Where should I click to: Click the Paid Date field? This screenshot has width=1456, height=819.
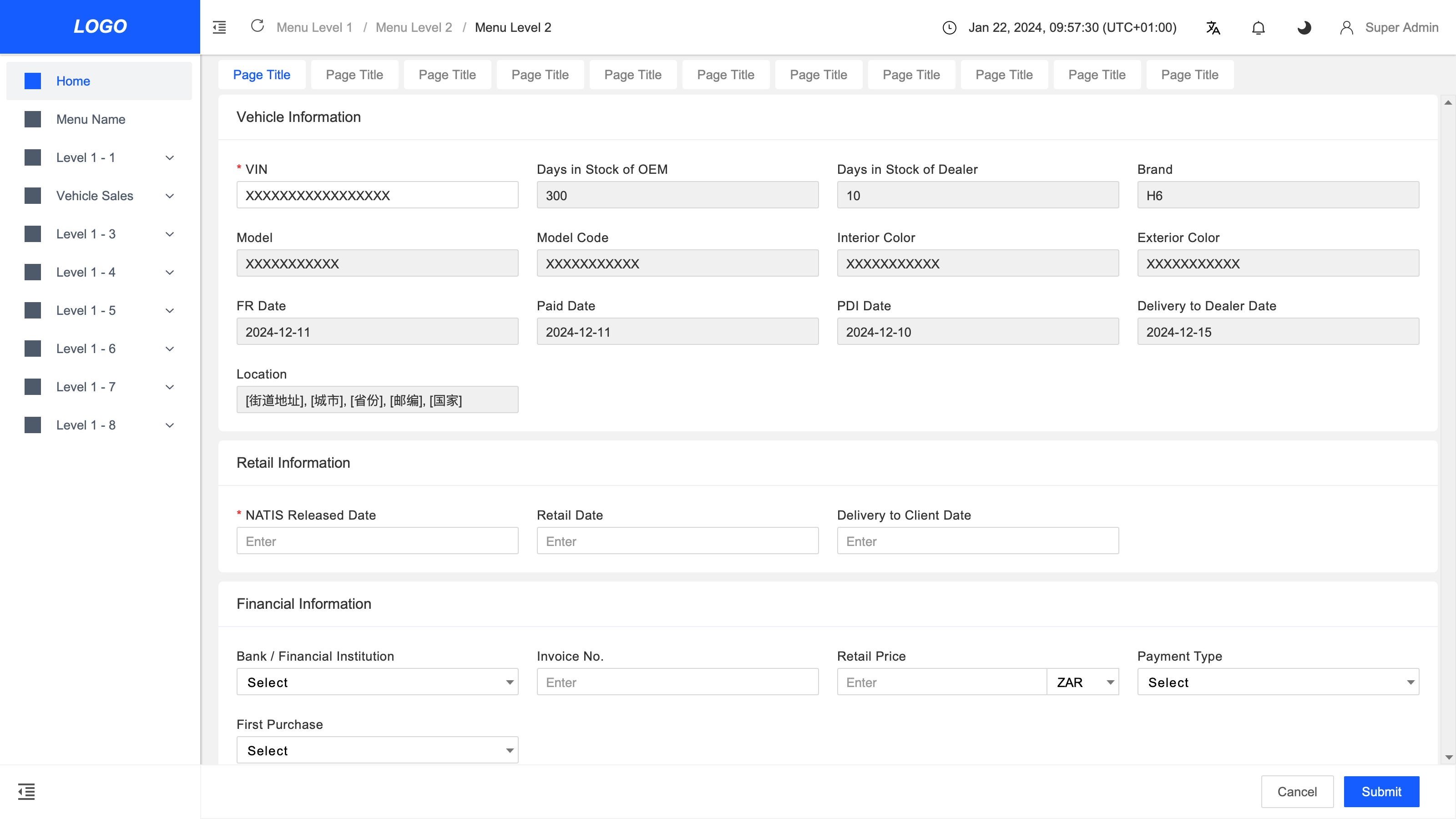[677, 332]
